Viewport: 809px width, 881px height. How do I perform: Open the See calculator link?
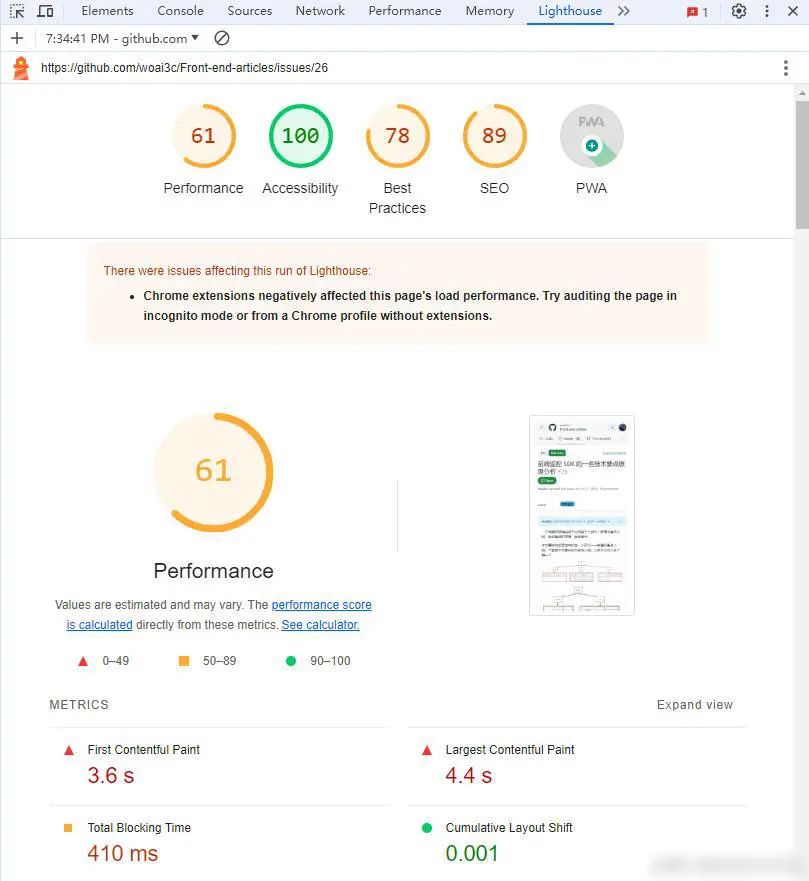320,625
